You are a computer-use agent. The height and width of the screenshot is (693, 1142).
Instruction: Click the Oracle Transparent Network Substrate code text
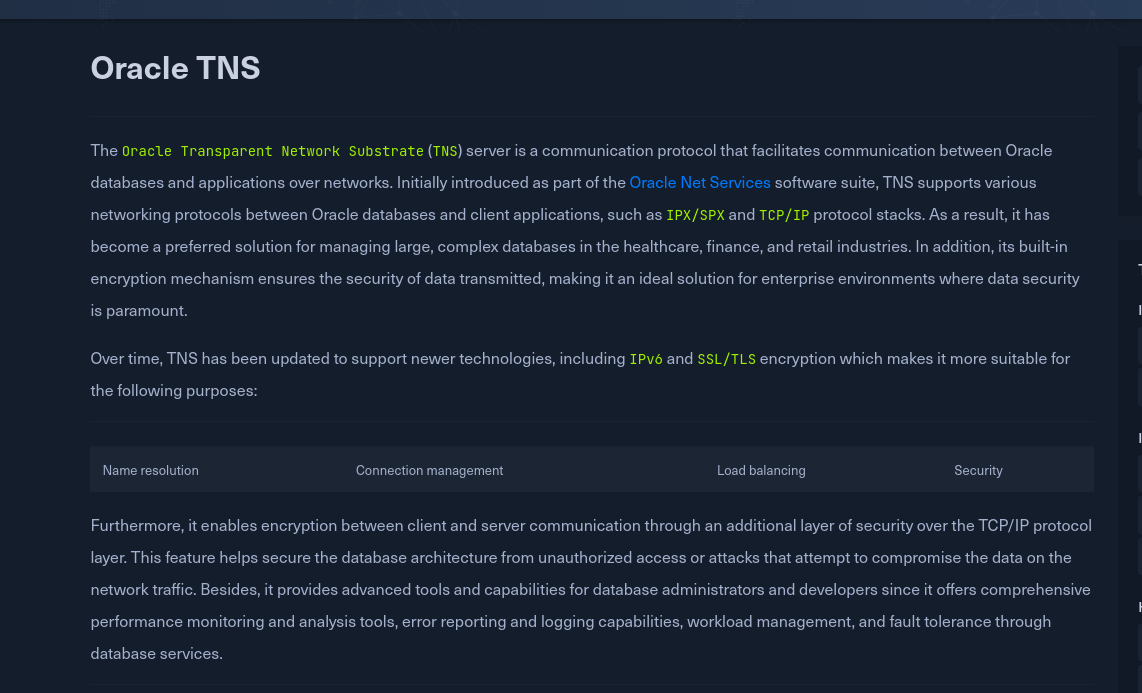(272, 151)
